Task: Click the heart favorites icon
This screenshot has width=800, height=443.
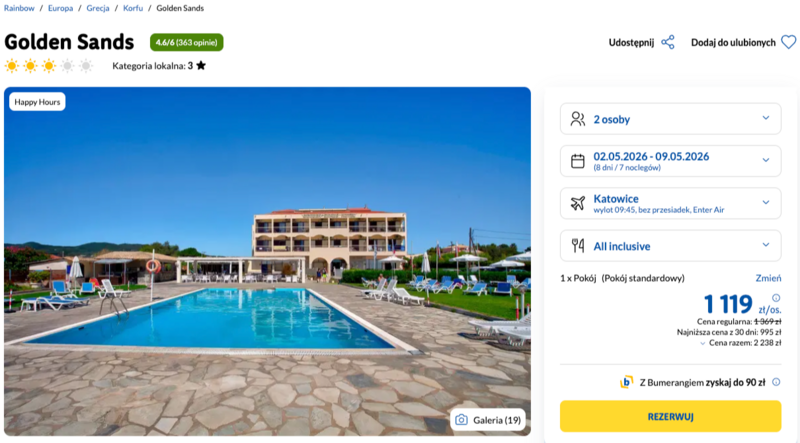Action: (789, 42)
